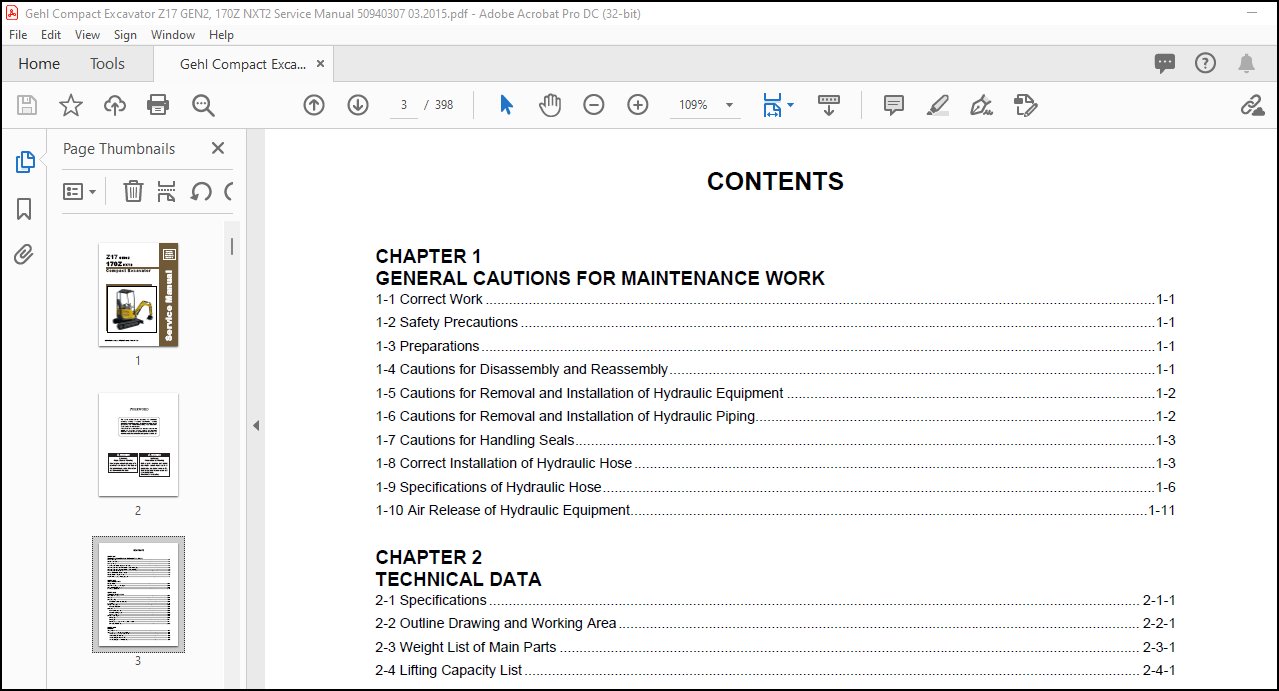1279x691 pixels.
Task: Collapse the navigation pane arrow
Action: point(256,426)
